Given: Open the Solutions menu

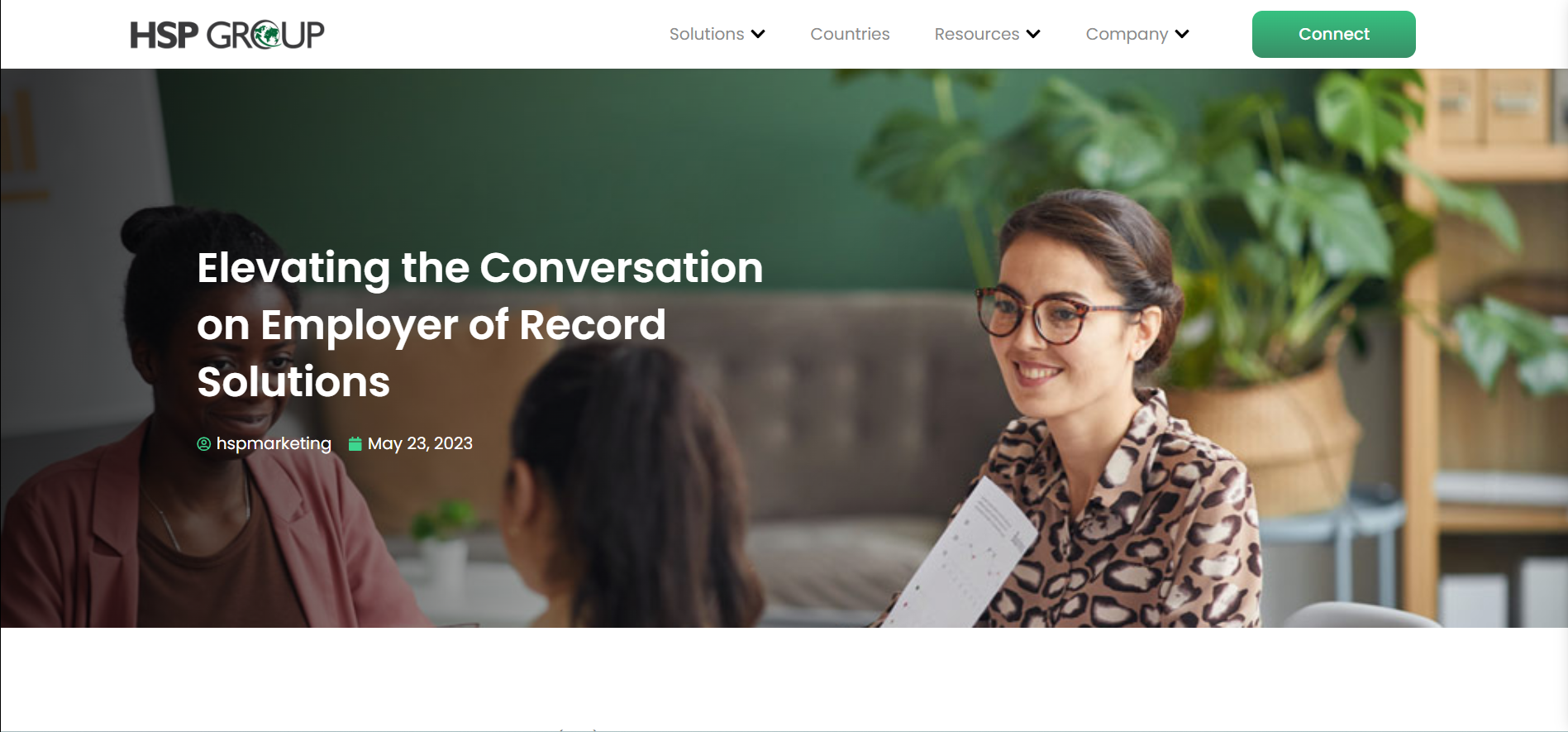Looking at the screenshot, I should pos(707,34).
